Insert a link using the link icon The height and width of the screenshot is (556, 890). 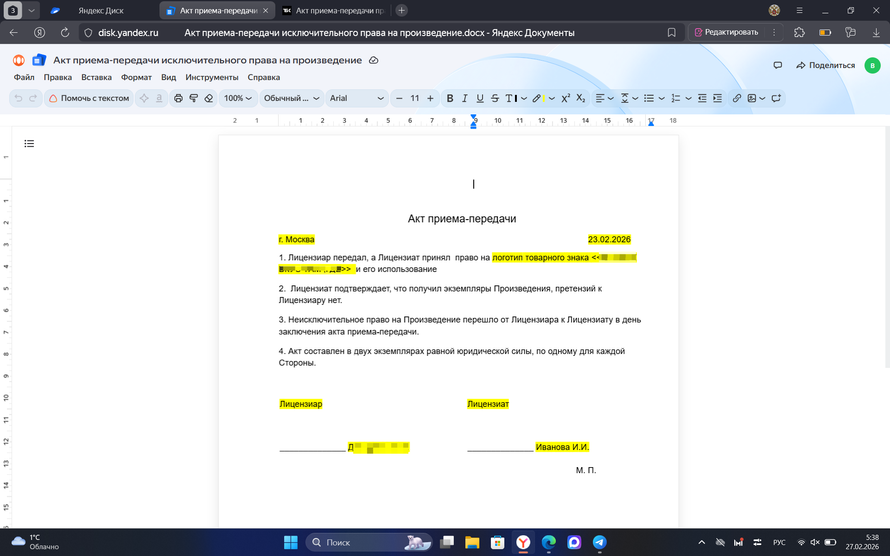737,98
